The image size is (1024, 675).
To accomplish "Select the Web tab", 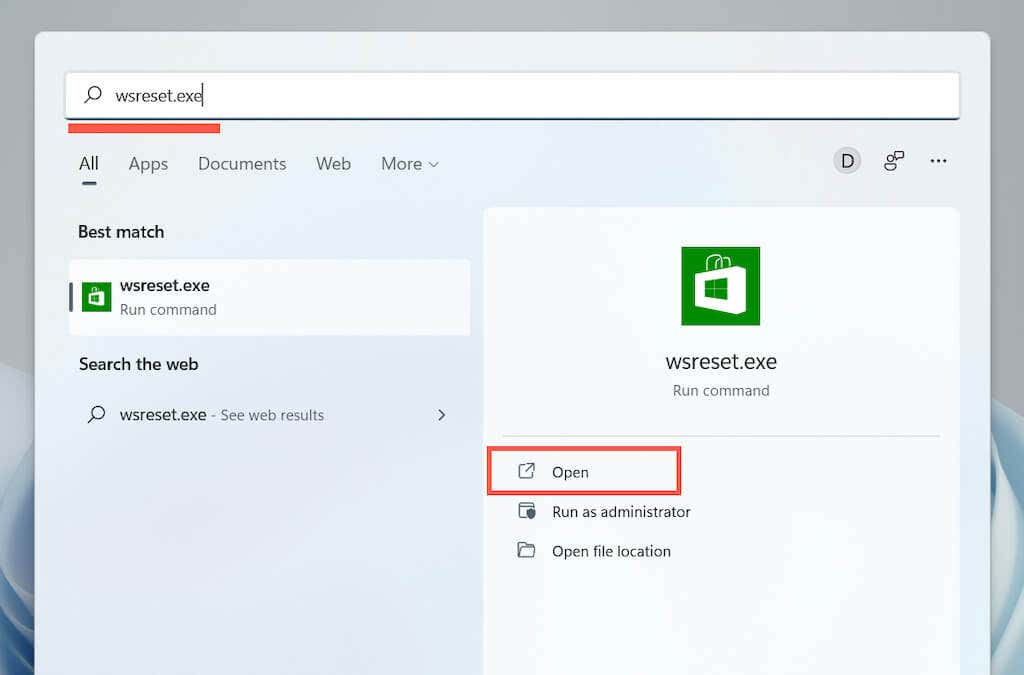I will [333, 164].
